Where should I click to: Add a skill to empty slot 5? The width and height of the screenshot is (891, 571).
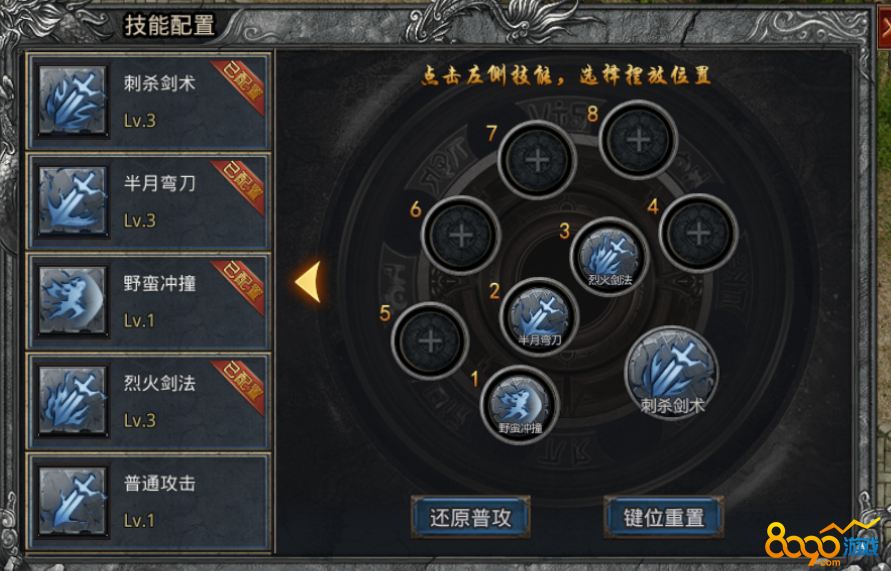430,341
